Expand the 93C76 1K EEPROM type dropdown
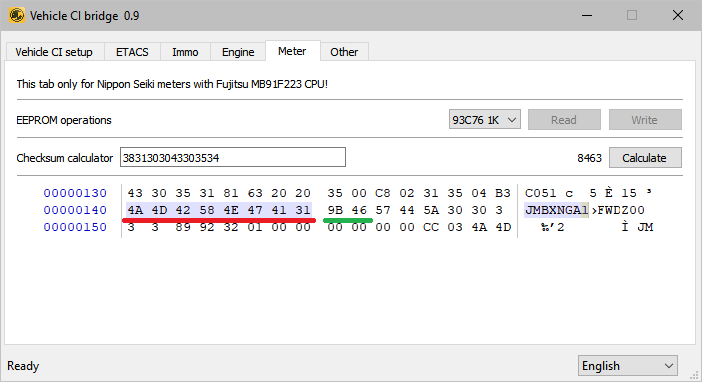The width and height of the screenshot is (702, 382). tap(484, 120)
